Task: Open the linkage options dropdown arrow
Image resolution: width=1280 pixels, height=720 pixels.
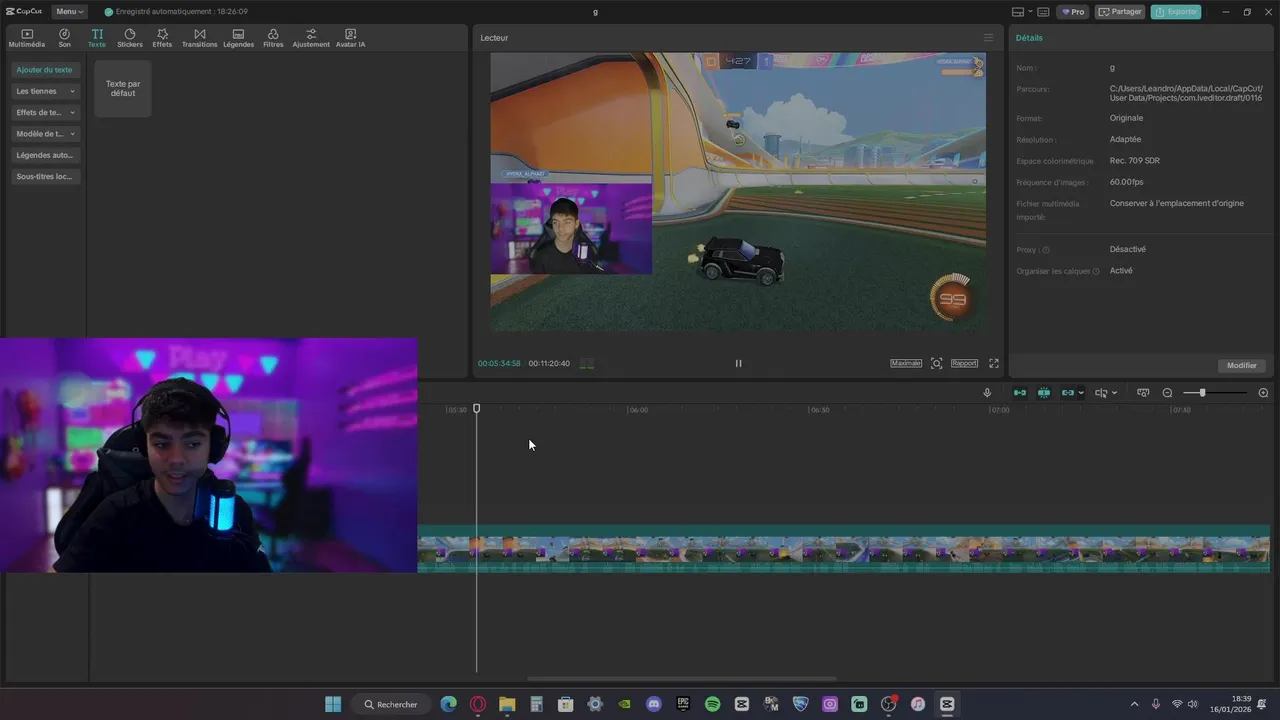Action: click(1081, 393)
